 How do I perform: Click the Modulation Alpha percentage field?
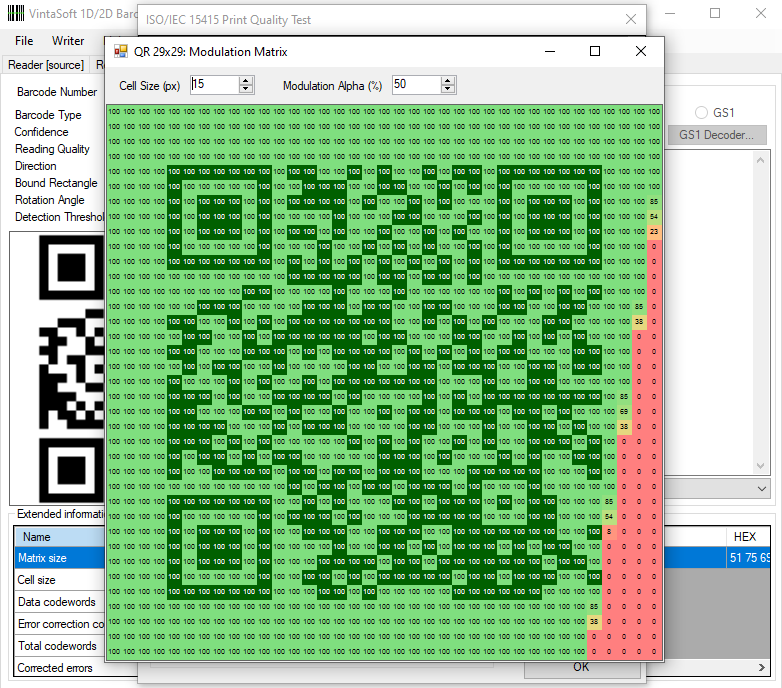point(417,84)
